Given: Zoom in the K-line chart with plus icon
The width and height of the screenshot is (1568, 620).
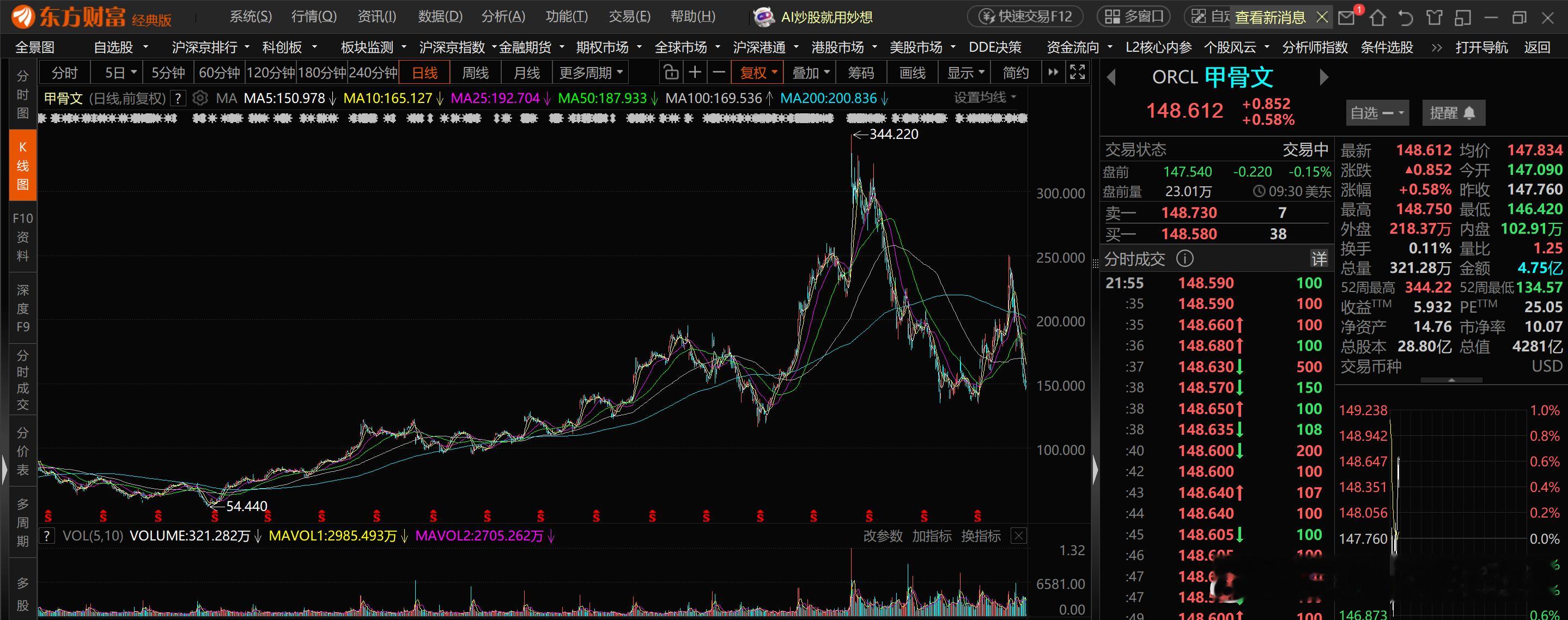Looking at the screenshot, I should [x=695, y=73].
